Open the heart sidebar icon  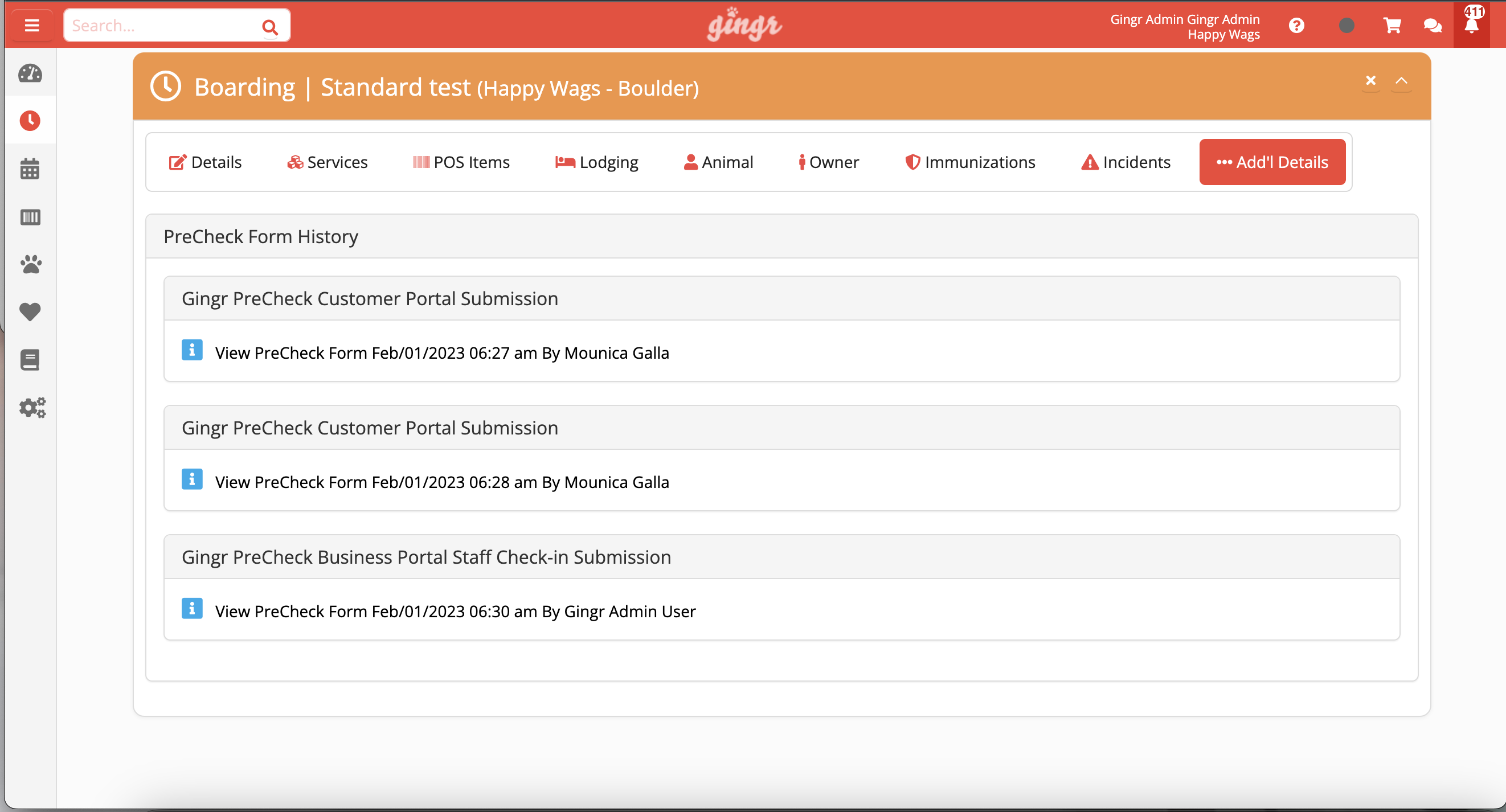pyautogui.click(x=30, y=312)
